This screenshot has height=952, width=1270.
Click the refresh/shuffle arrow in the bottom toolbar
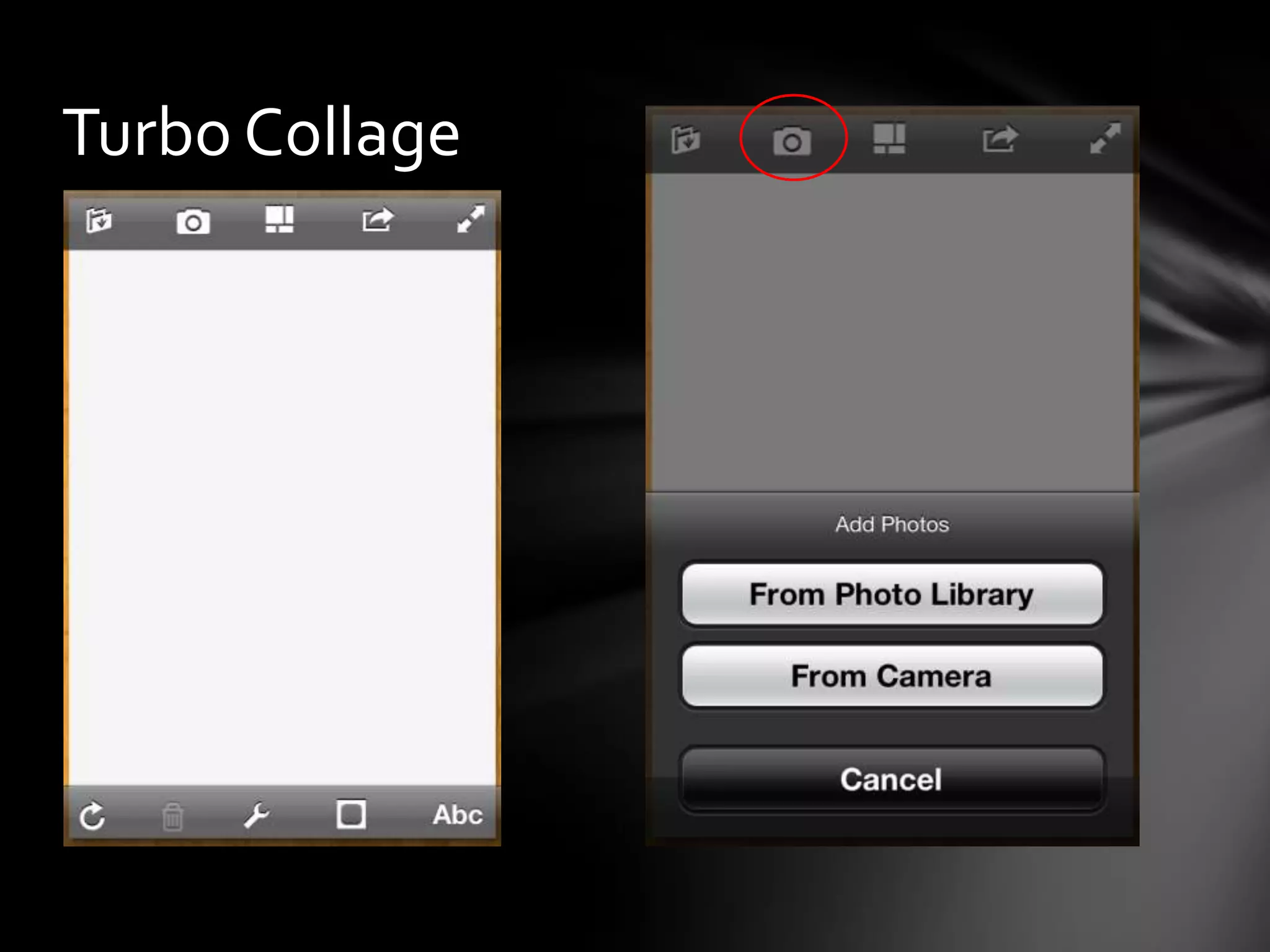tap(92, 816)
